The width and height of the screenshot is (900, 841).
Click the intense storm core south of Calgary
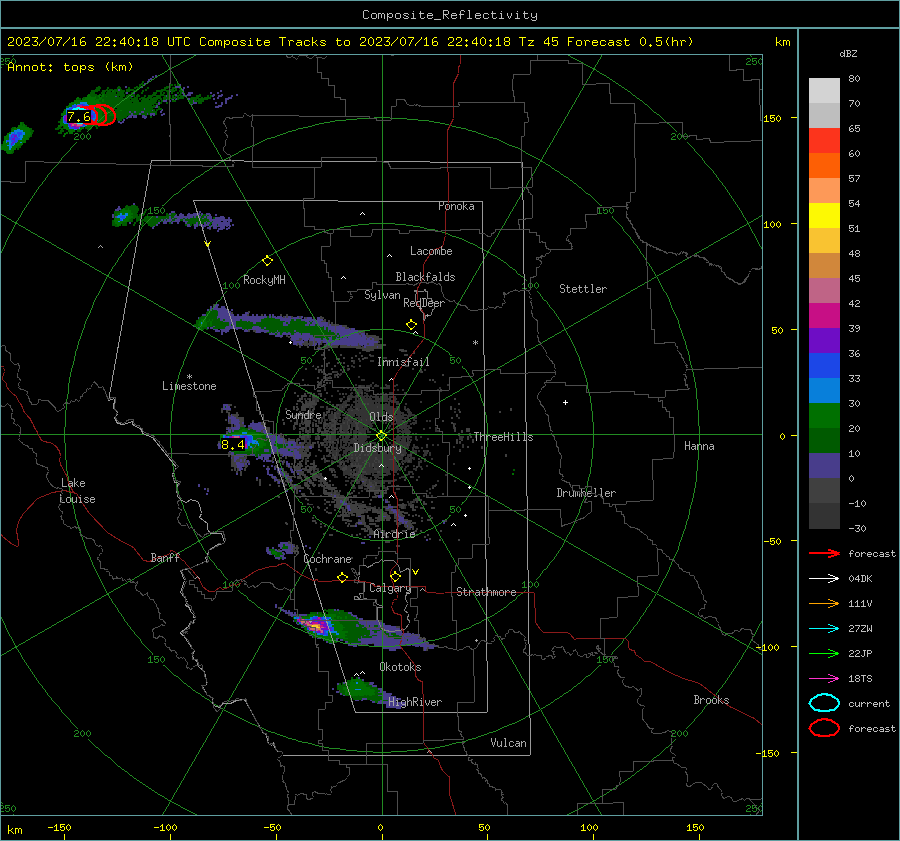tap(317, 625)
